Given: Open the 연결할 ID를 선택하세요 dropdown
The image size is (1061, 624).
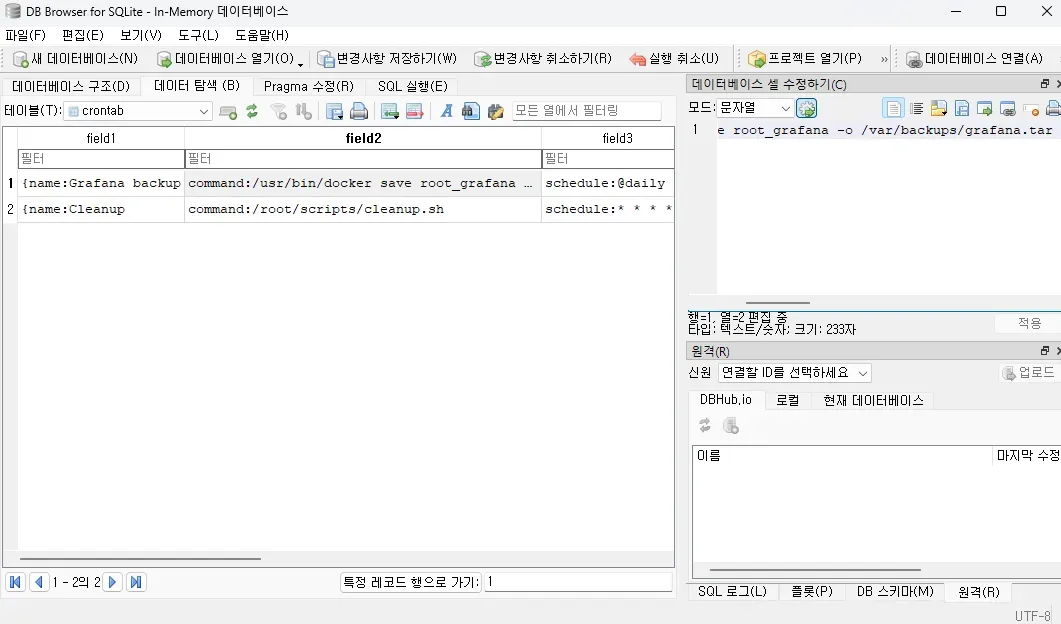Looking at the screenshot, I should 794,372.
